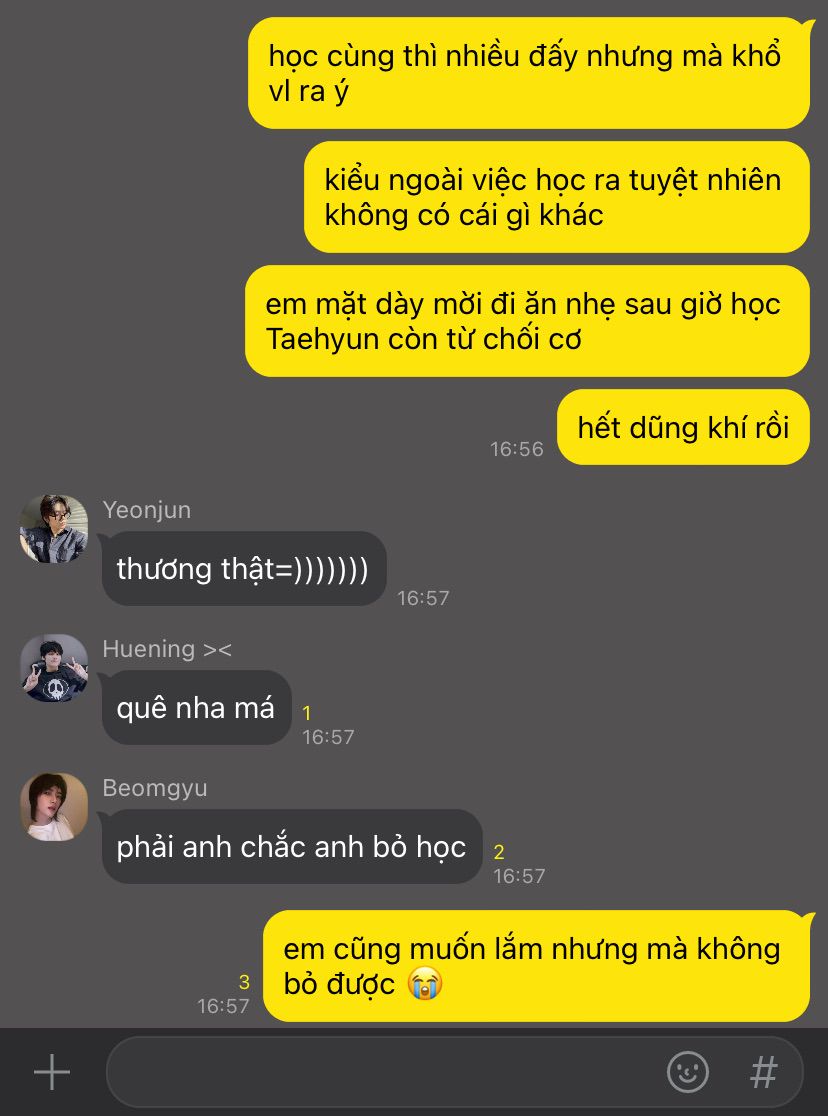This screenshot has width=828, height=1116.
Task: Select the "thương thật=)))))))" message
Action: coord(243,569)
